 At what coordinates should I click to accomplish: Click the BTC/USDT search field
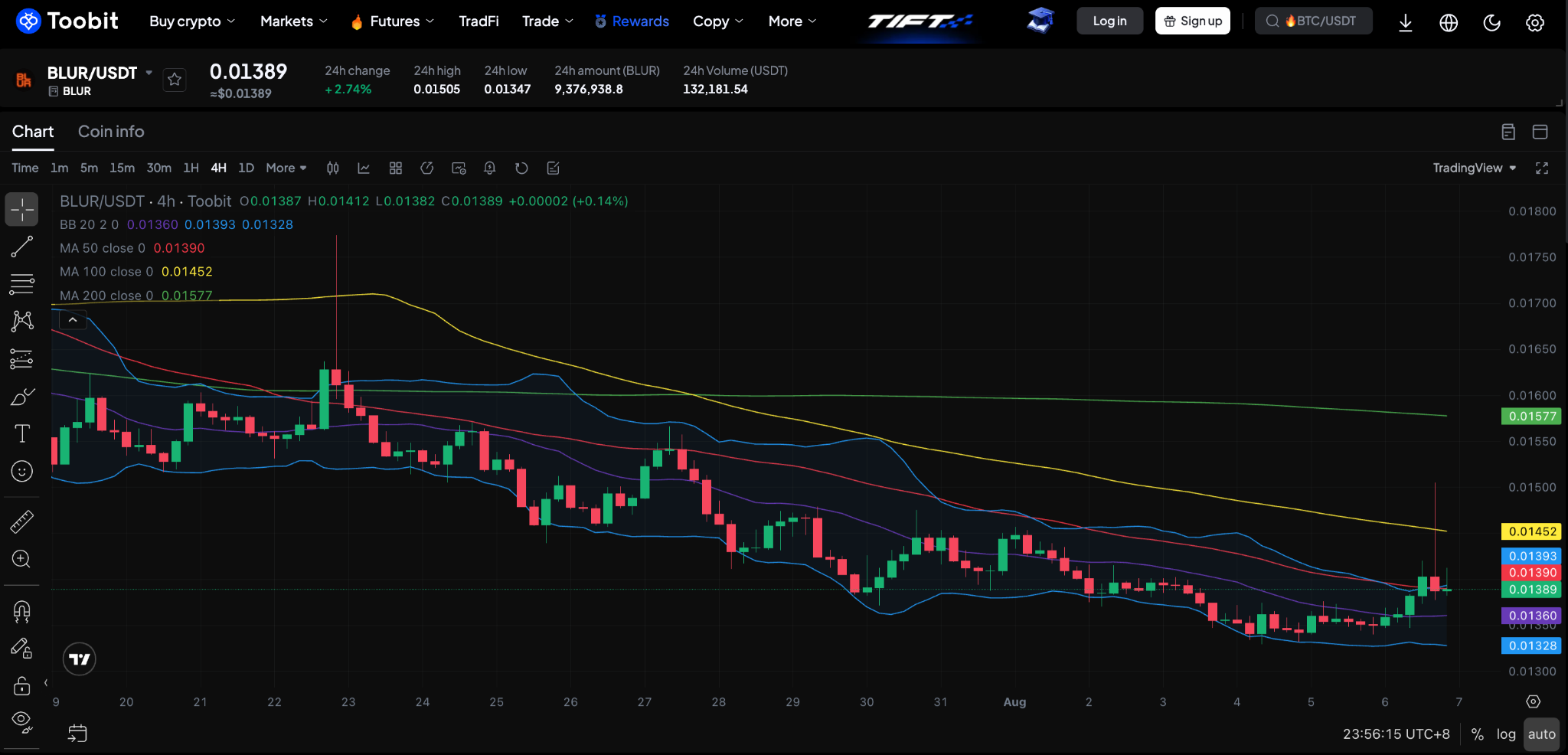[1314, 21]
